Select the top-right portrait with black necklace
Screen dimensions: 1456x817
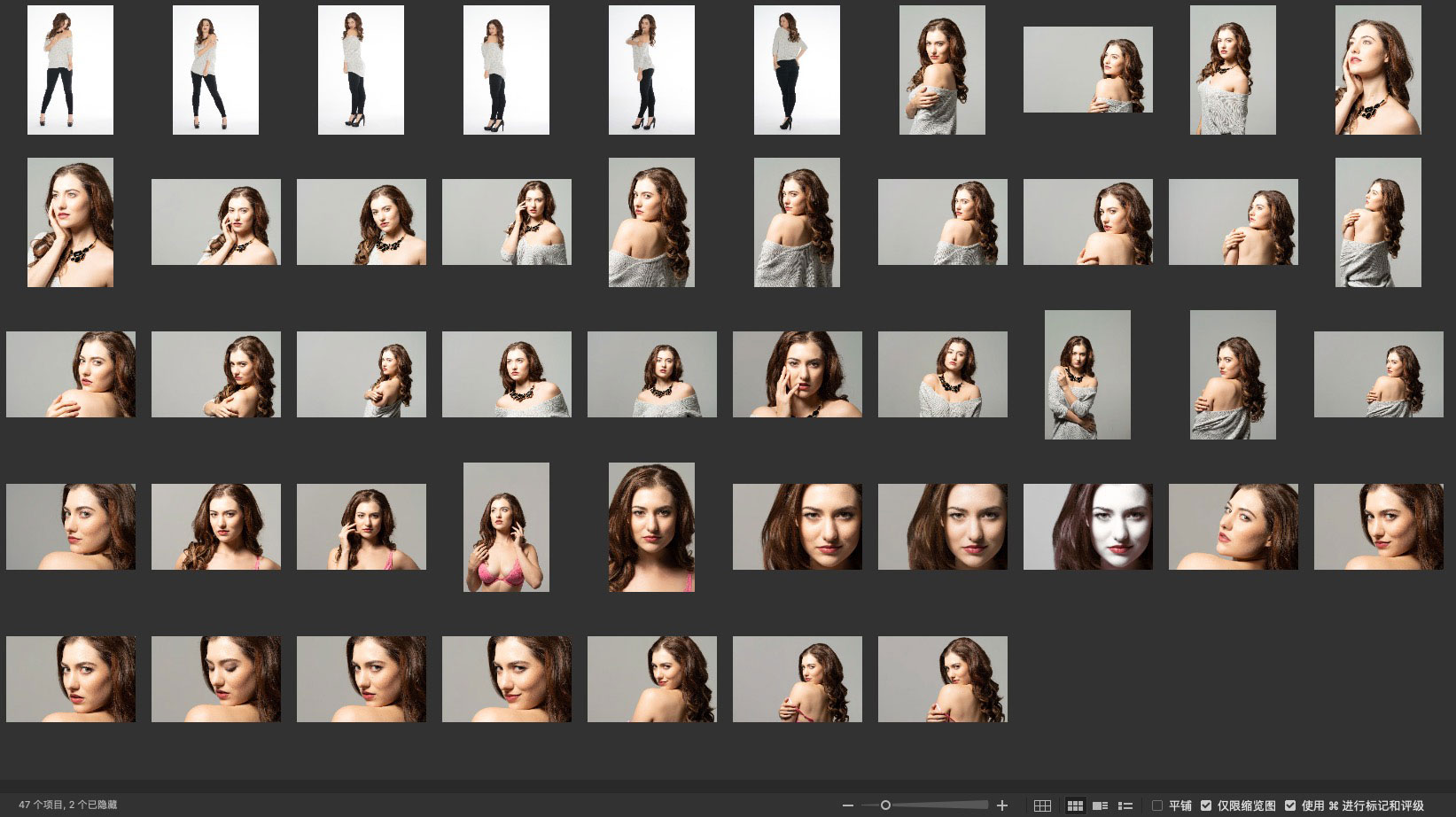(x=1377, y=70)
